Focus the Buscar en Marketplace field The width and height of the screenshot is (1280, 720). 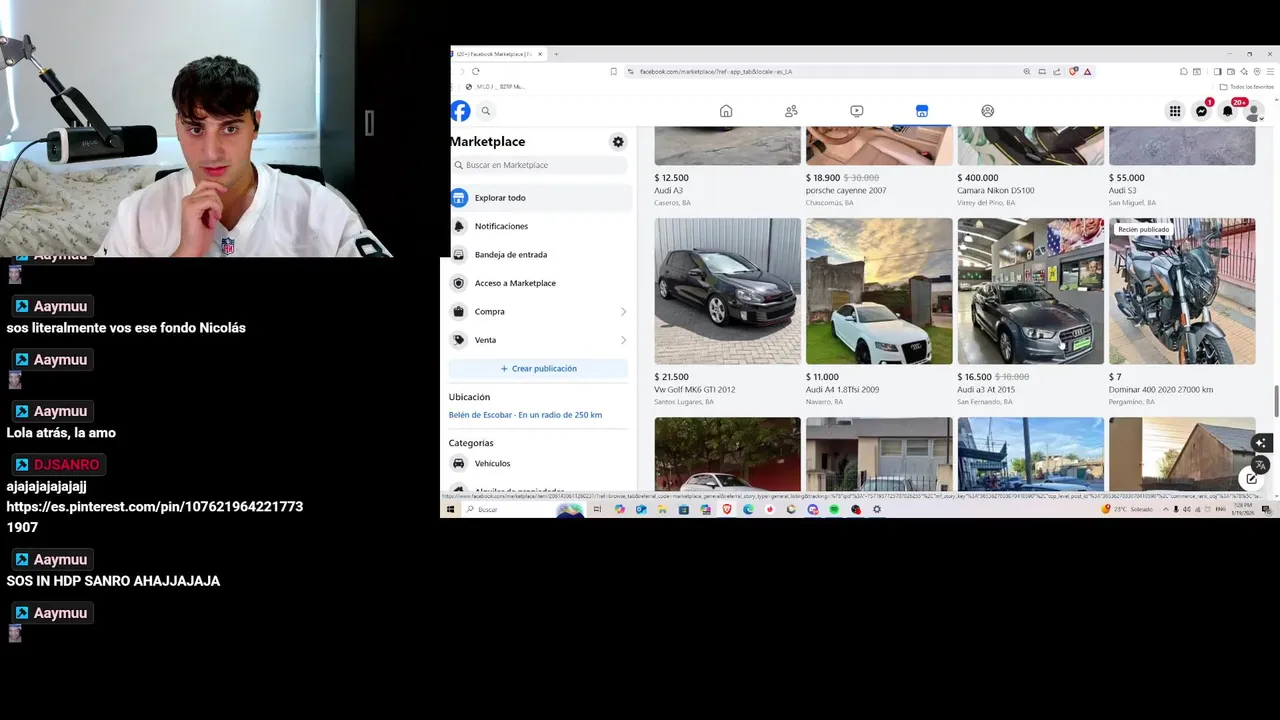pos(540,165)
